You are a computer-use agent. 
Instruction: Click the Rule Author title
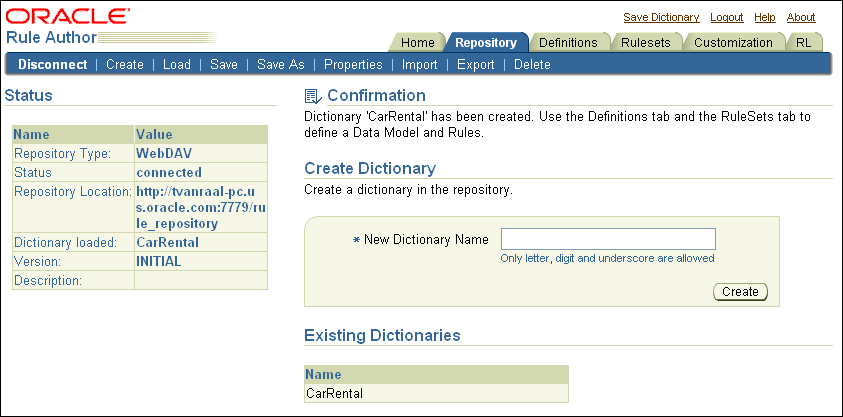pos(51,38)
